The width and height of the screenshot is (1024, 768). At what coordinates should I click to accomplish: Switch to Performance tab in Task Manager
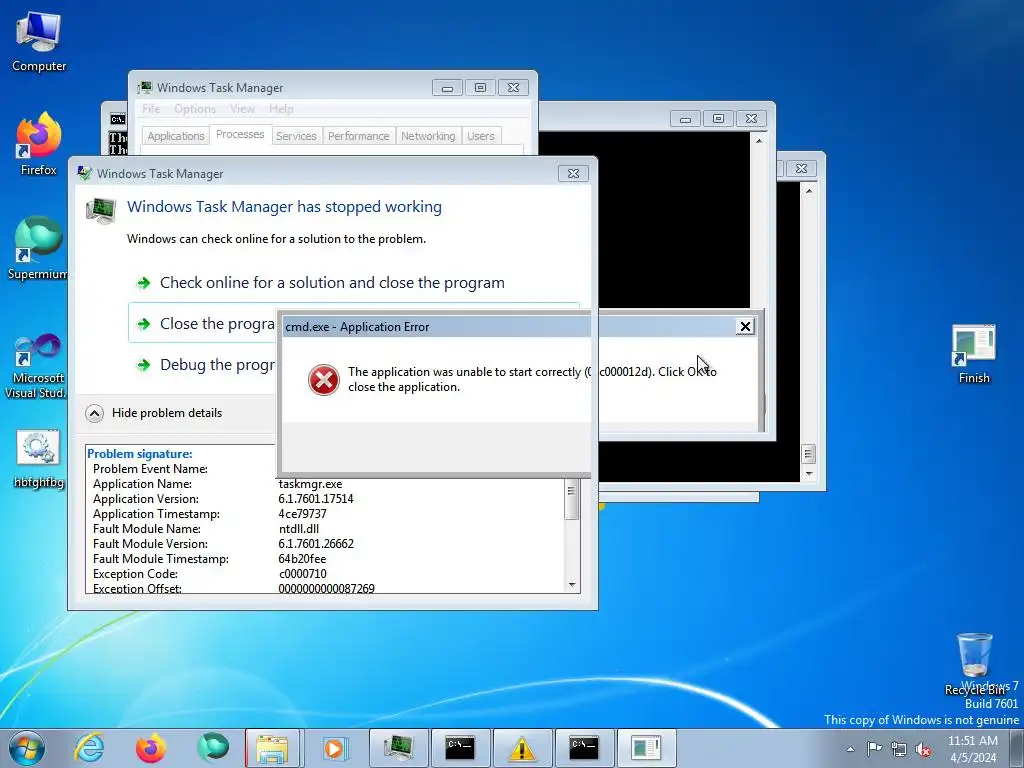pos(359,136)
